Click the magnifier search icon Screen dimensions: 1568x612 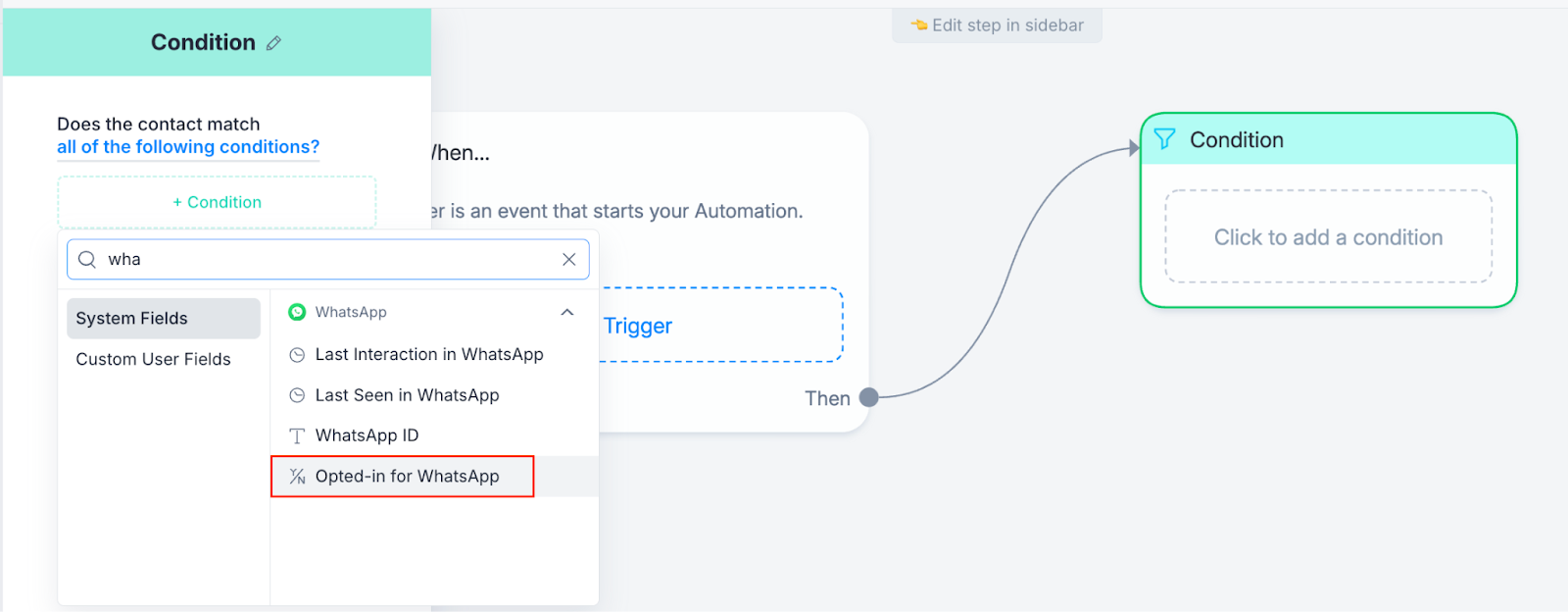point(87,260)
